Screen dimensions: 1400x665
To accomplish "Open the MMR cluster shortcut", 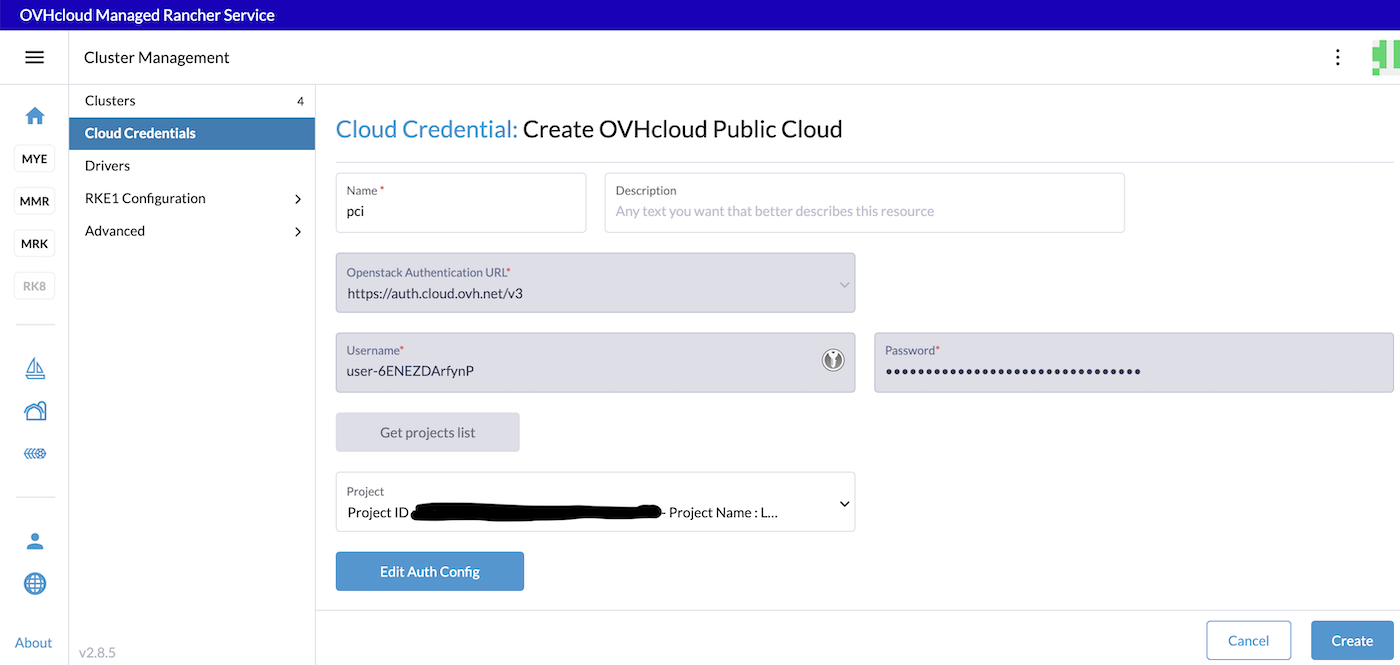I will (34, 200).
